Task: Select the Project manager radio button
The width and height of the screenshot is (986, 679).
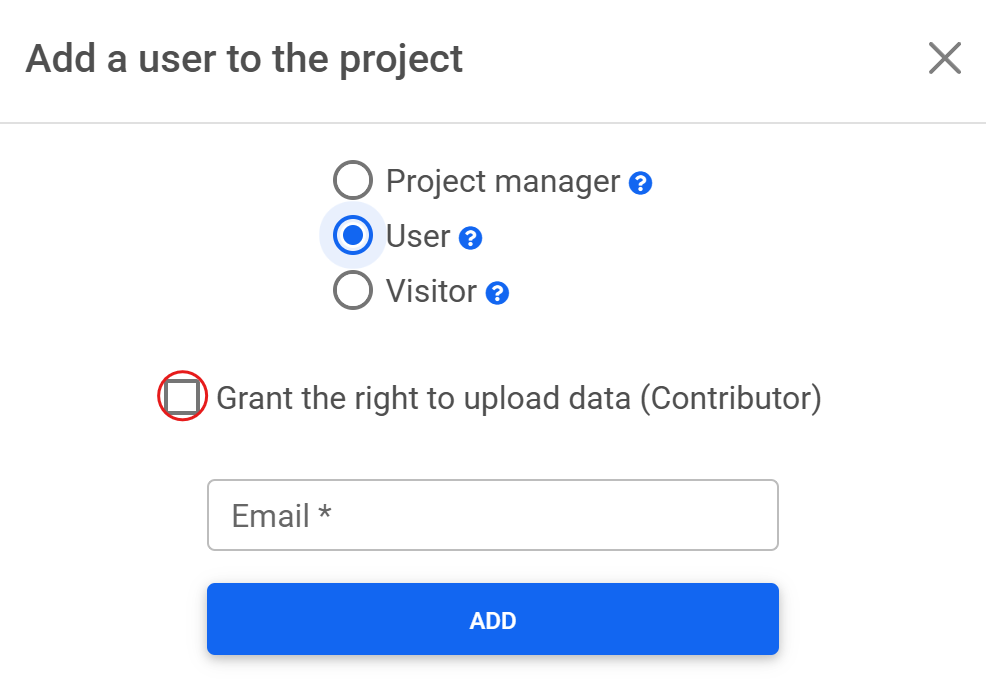Action: coord(352,181)
